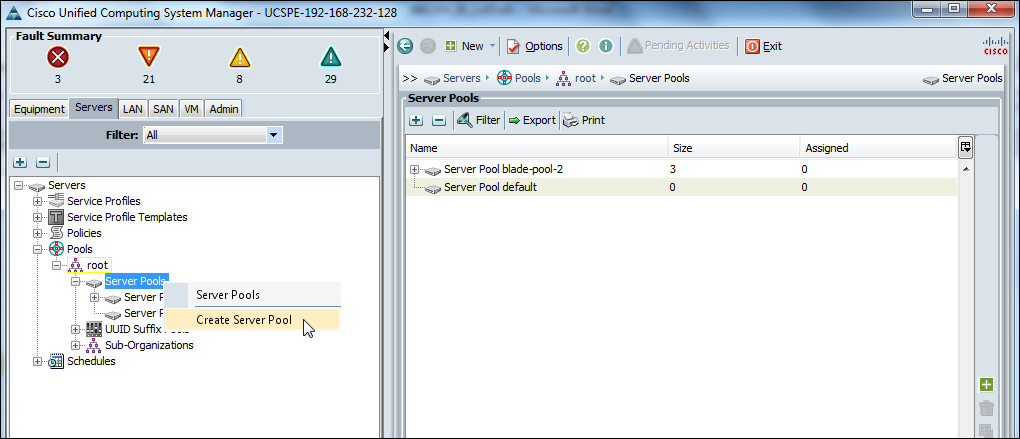Open the Options toolbar item
The height and width of the screenshot is (439, 1020).
(x=534, y=46)
